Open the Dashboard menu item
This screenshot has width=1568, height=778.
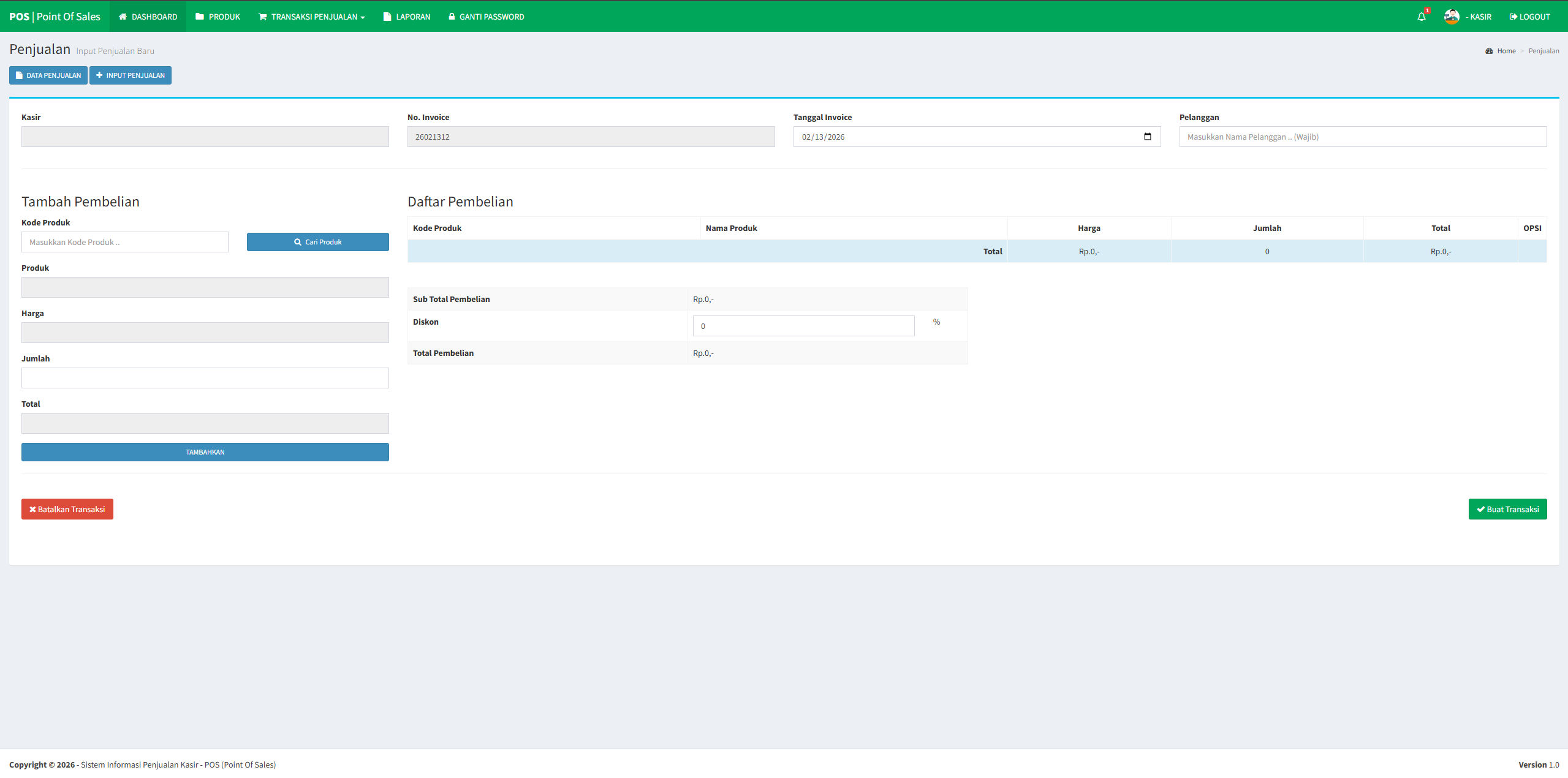[148, 17]
